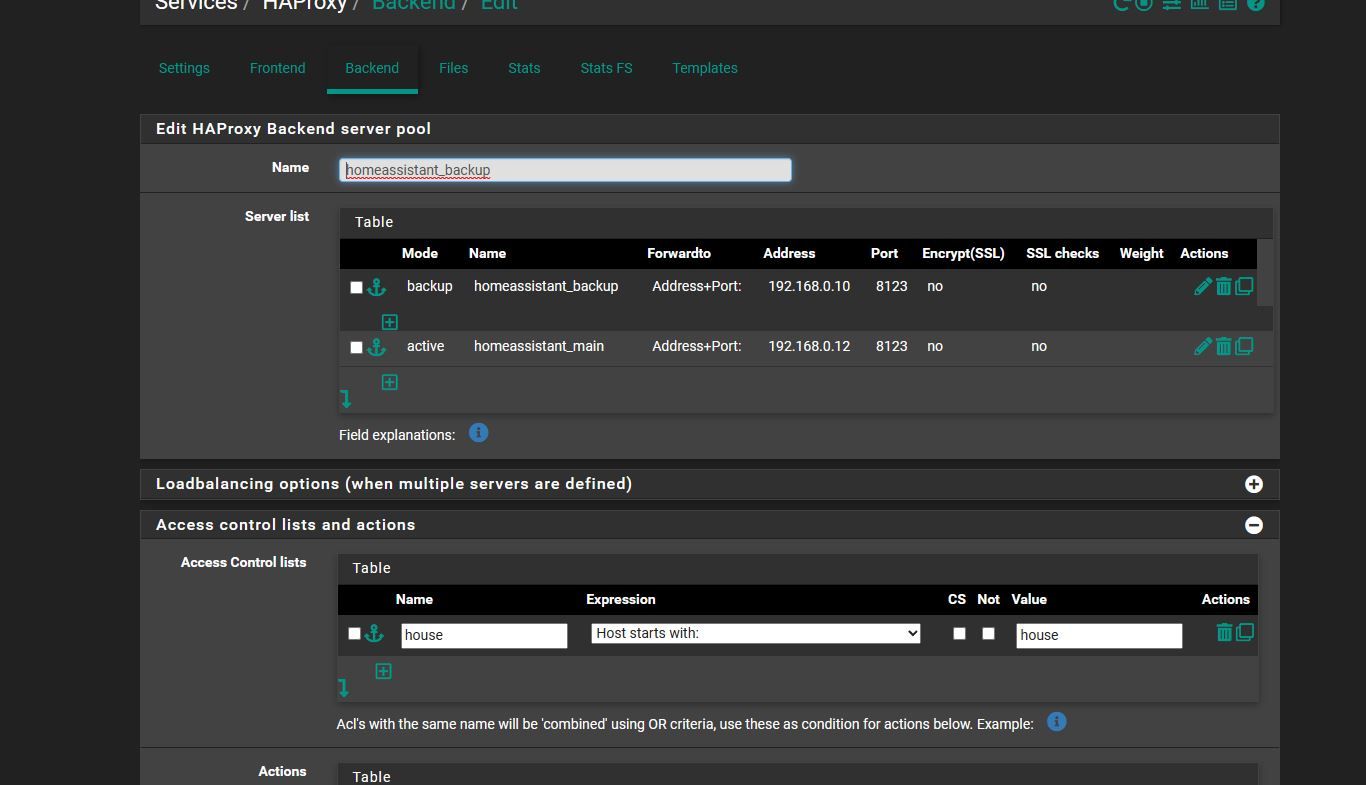
Task: Click the stop service icon in header
Action: coord(1144,4)
